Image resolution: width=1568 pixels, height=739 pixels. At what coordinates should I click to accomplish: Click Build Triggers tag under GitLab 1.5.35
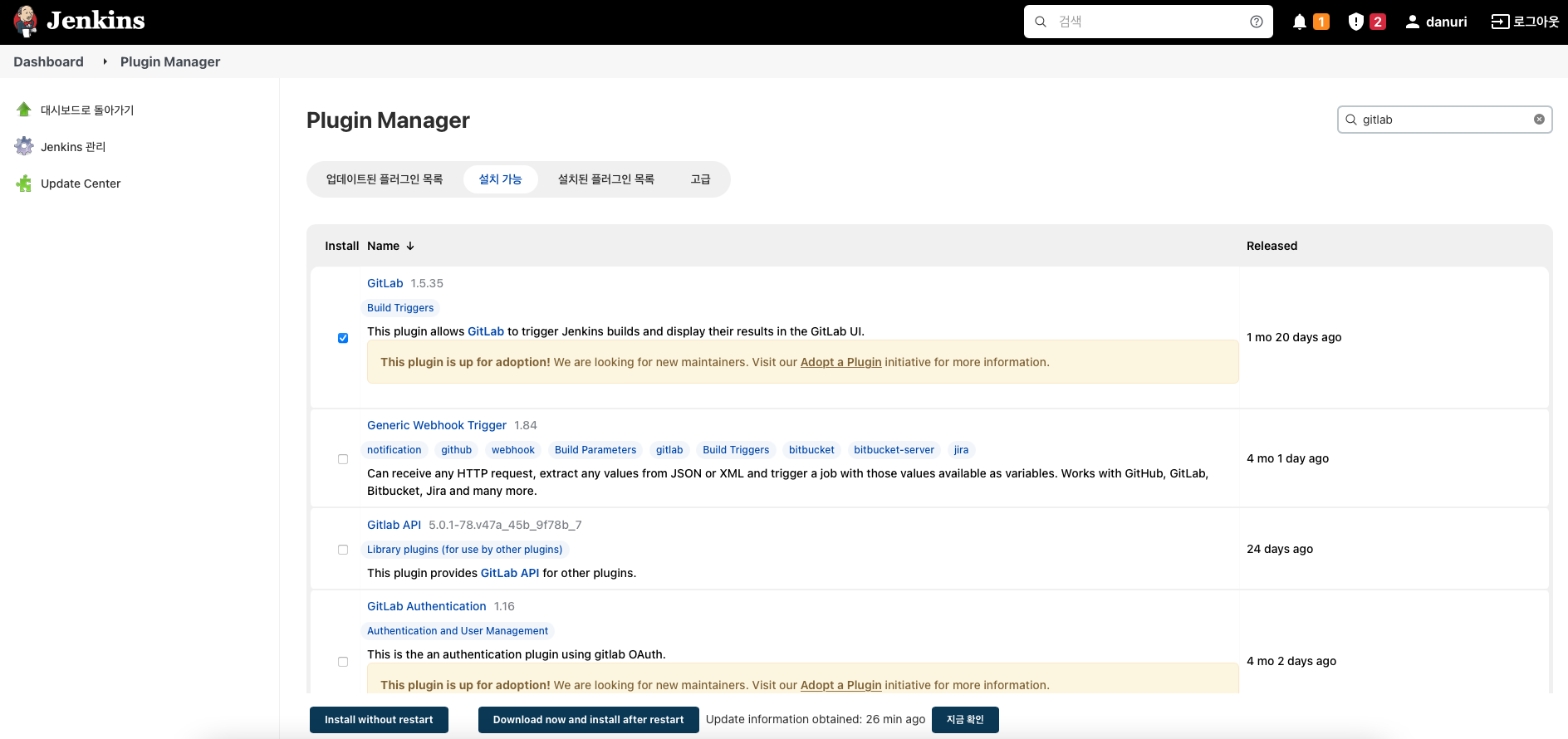400,308
